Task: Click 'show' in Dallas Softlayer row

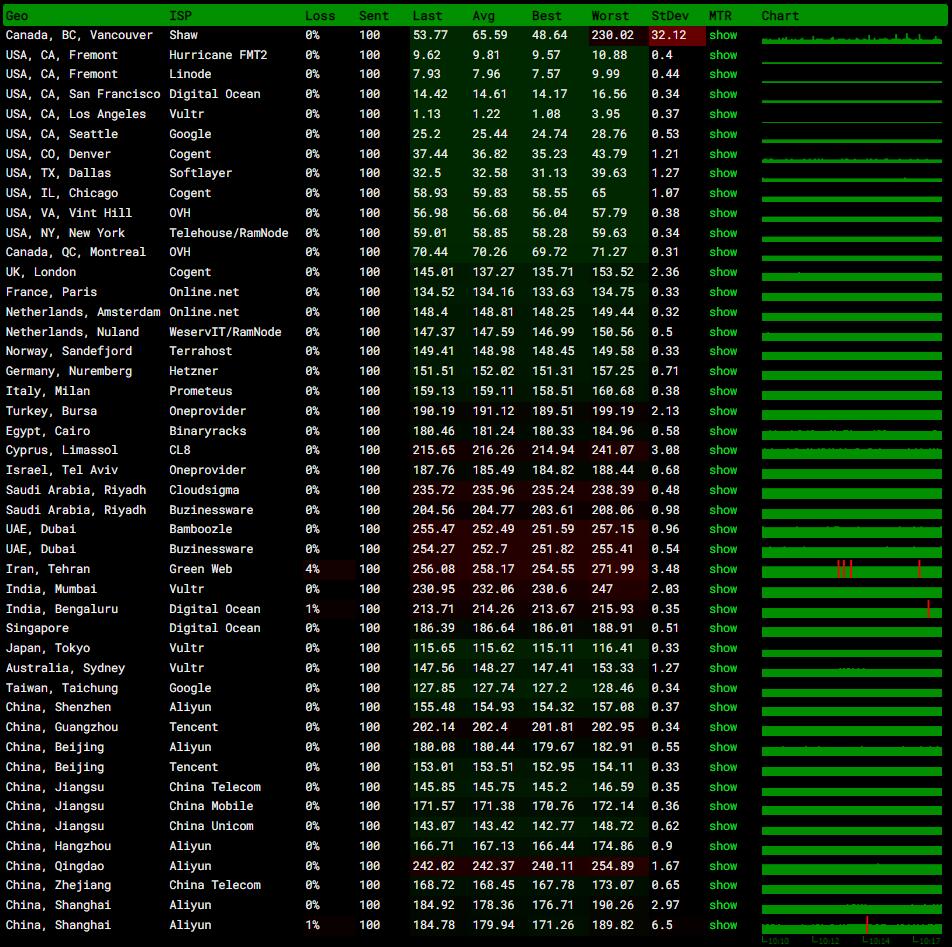Action: [723, 173]
